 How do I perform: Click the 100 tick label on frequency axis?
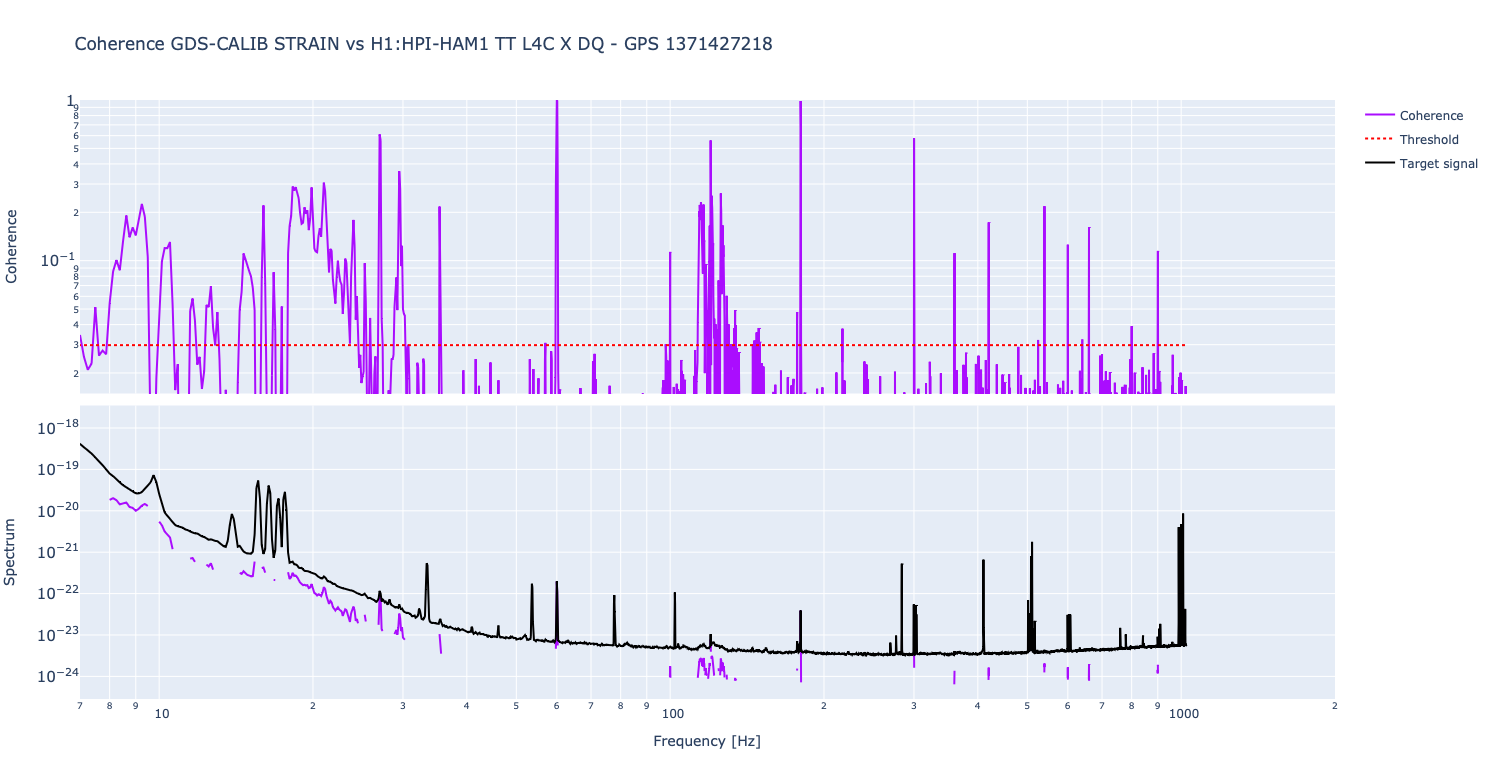pyautogui.click(x=672, y=714)
